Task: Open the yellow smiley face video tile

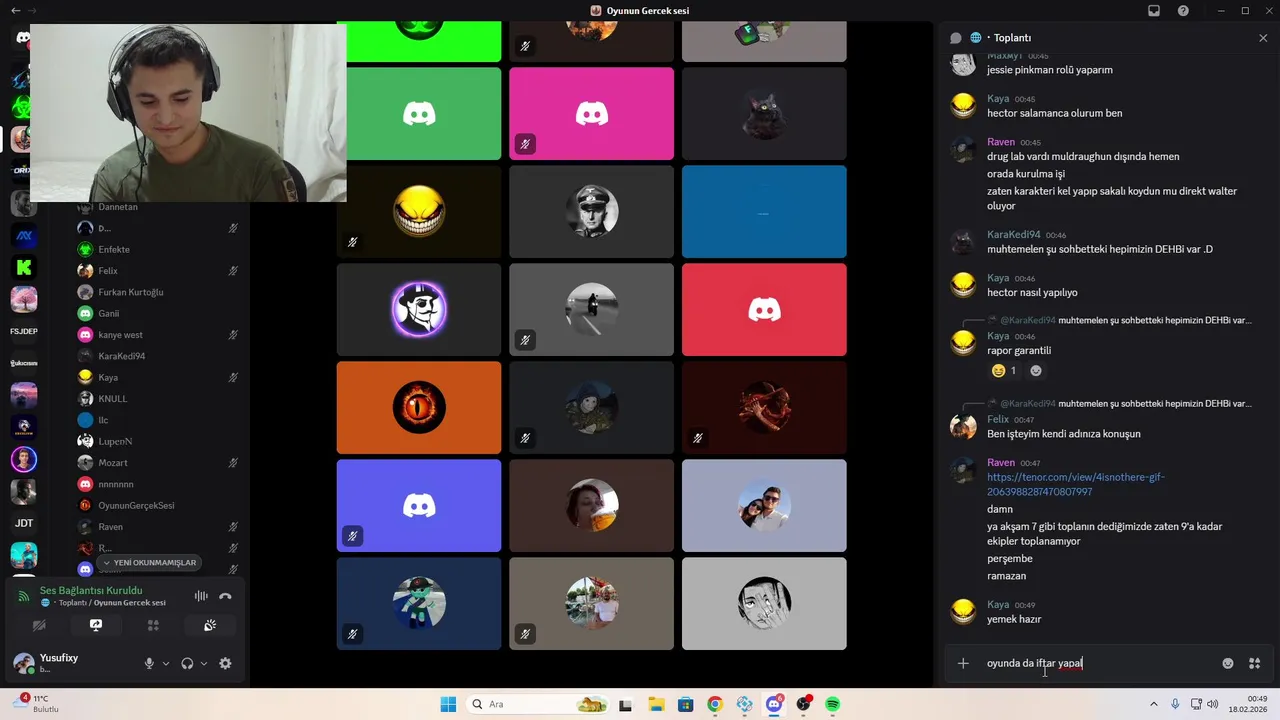Action: click(x=419, y=211)
